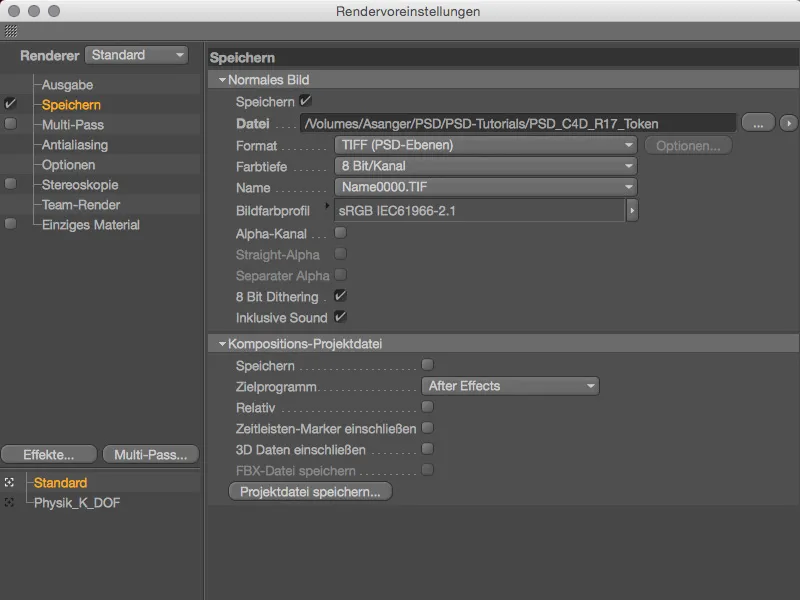Select Multi-Pass in the settings list
Image resolution: width=800 pixels, height=600 pixels.
tap(72, 124)
